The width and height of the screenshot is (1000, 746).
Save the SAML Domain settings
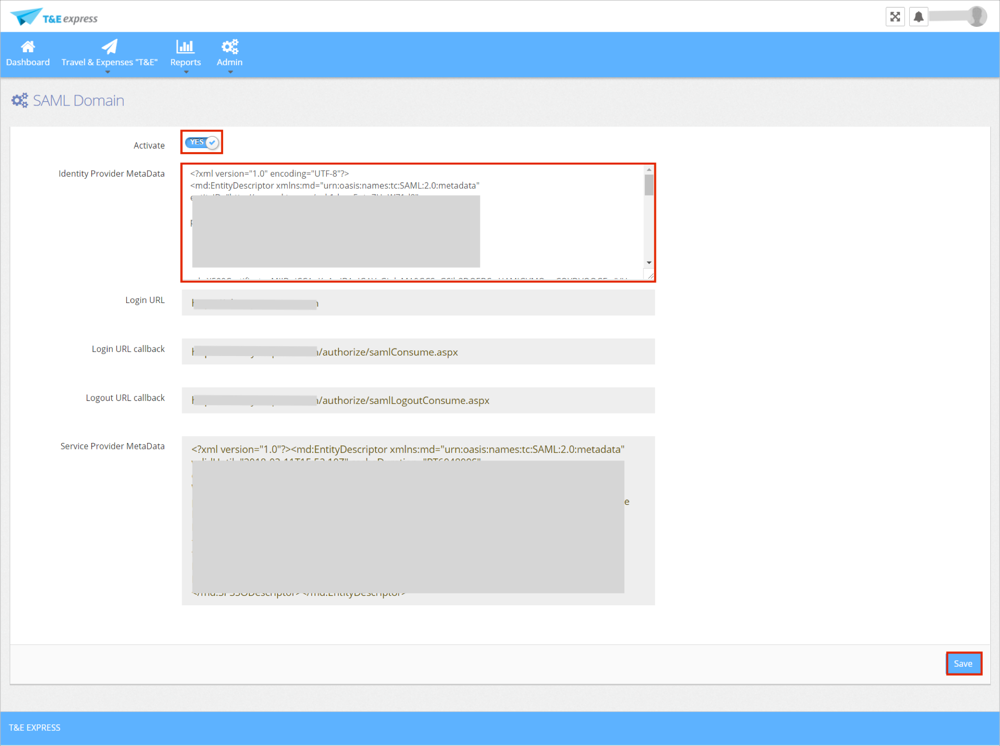tap(963, 663)
